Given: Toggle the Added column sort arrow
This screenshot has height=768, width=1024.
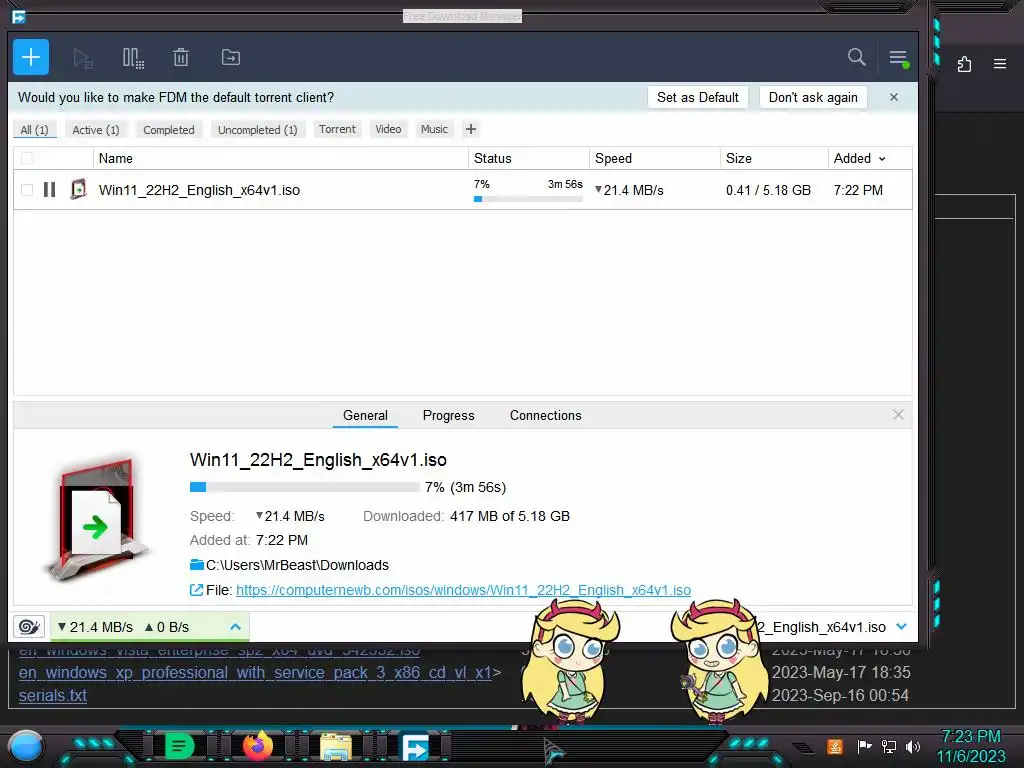Looking at the screenshot, I should point(882,159).
